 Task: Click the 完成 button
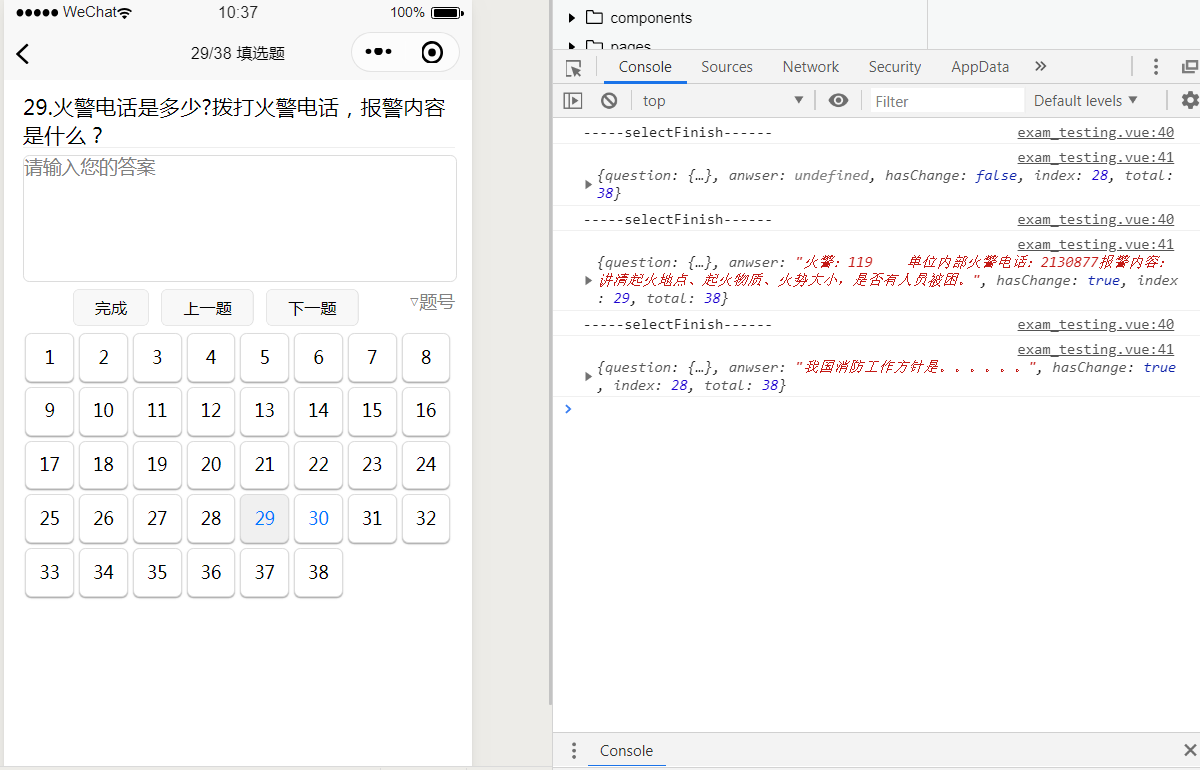111,308
